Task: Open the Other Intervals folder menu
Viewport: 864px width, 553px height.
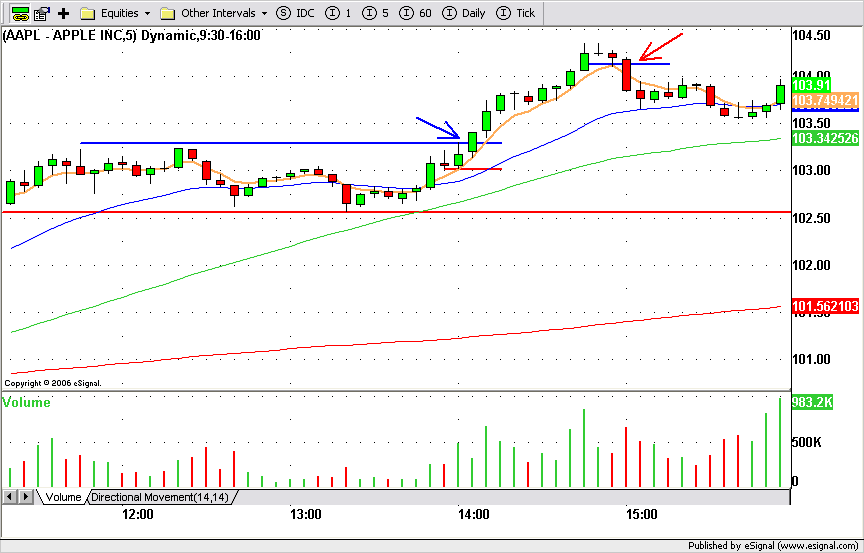Action: (214, 13)
